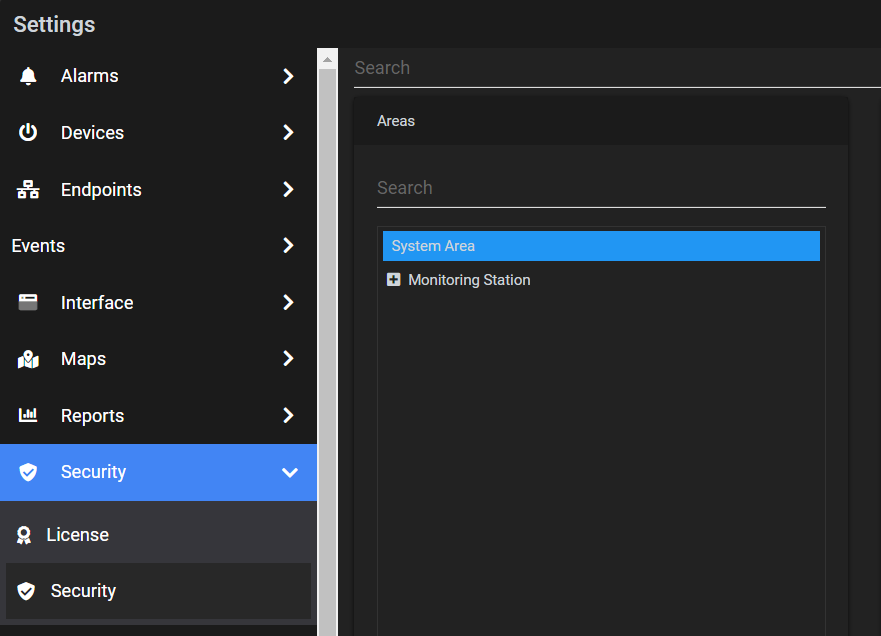Select the License sub-item
Screen dimensions: 881x636
point(158,535)
